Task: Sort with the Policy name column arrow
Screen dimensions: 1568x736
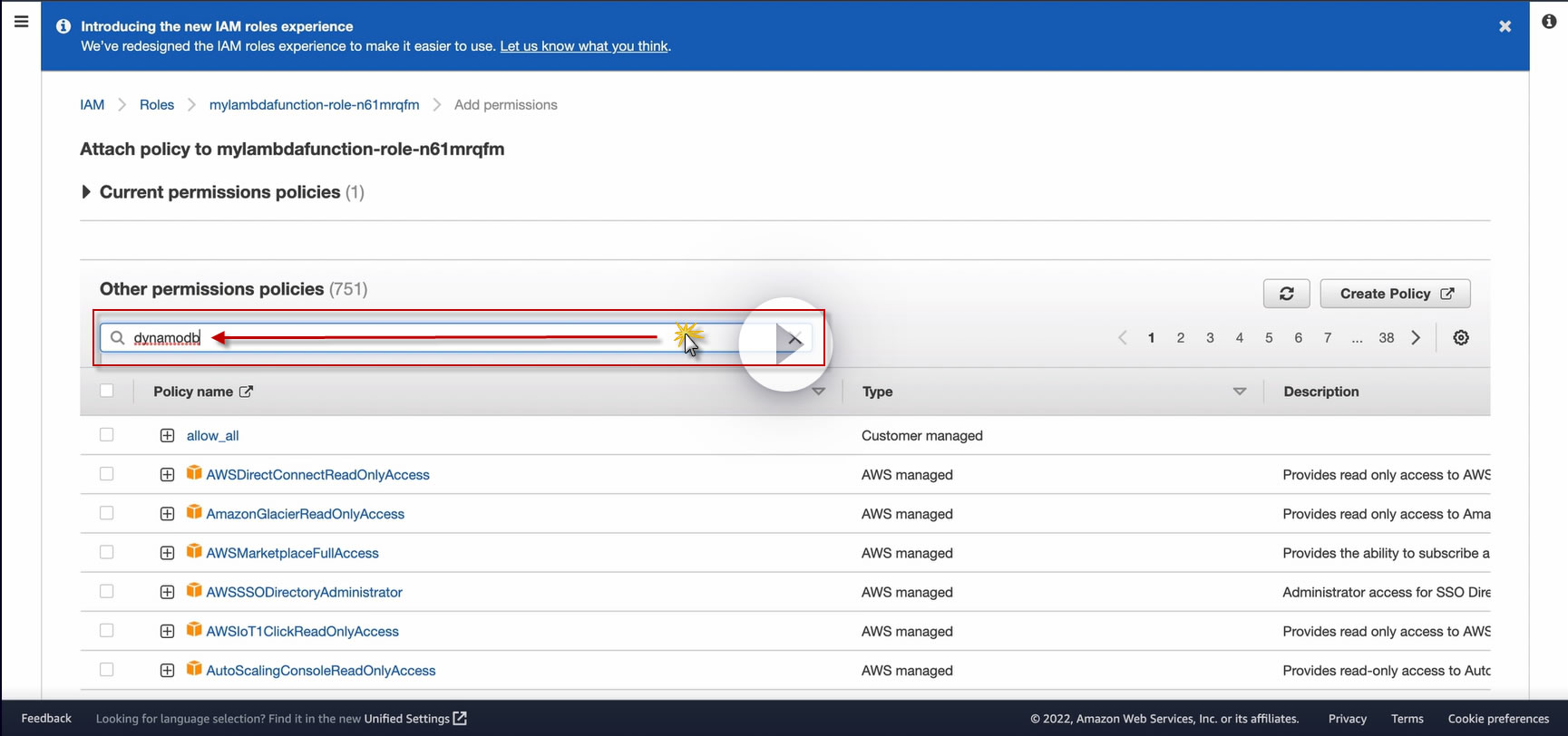Action: click(819, 392)
